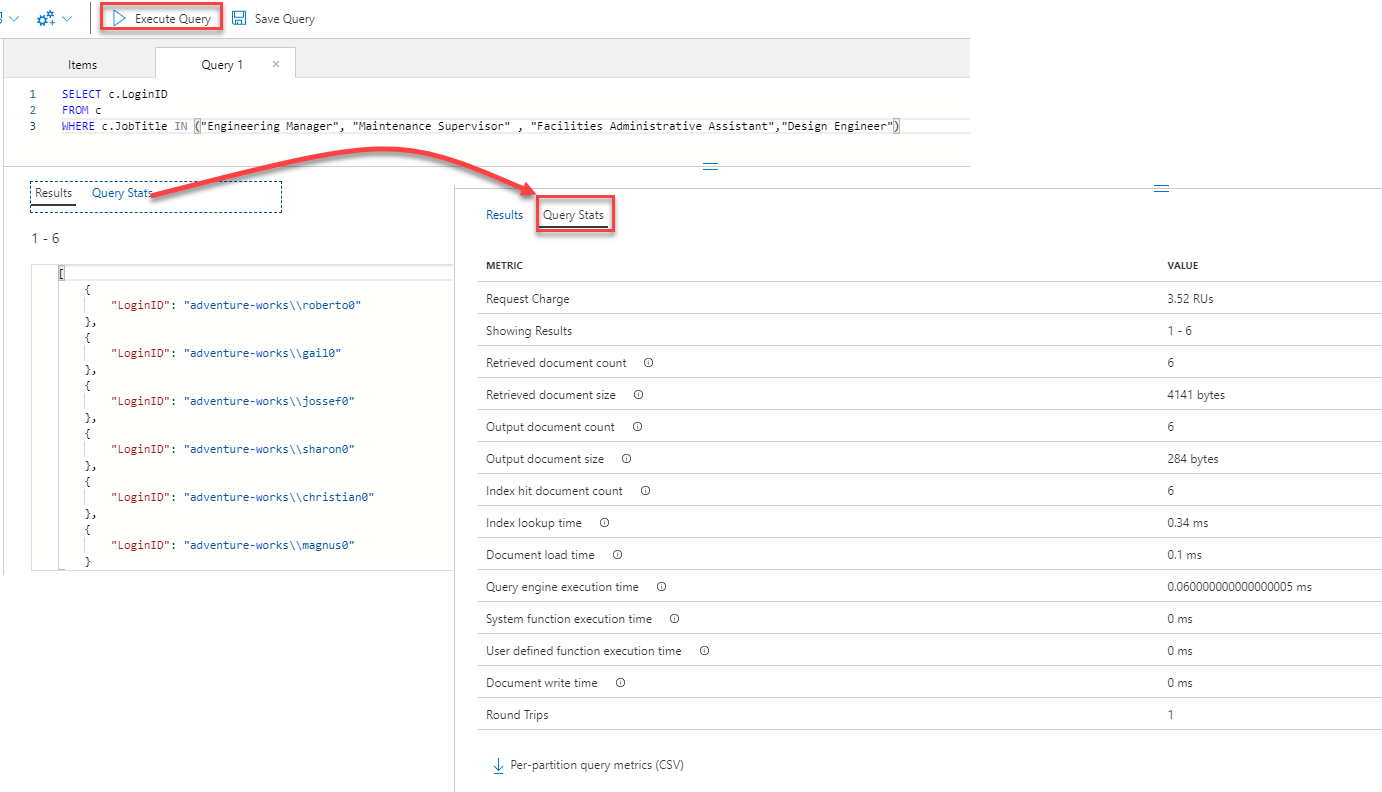This screenshot has width=1382, height=792.
Task: Open the Per-partition query metrics (CSV) link
Action: (x=596, y=765)
